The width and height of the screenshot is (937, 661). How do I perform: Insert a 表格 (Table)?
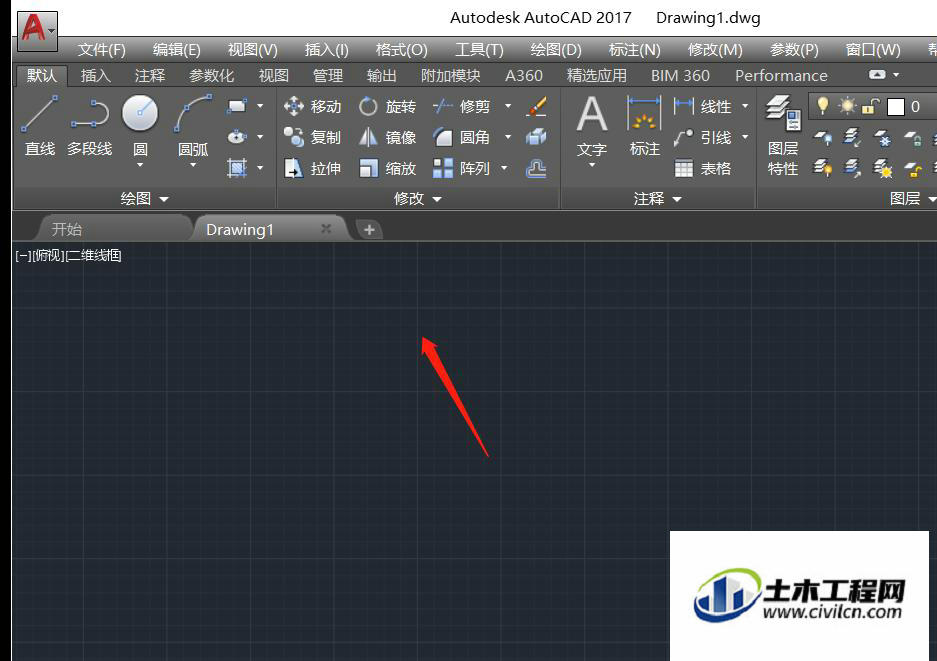tap(703, 169)
